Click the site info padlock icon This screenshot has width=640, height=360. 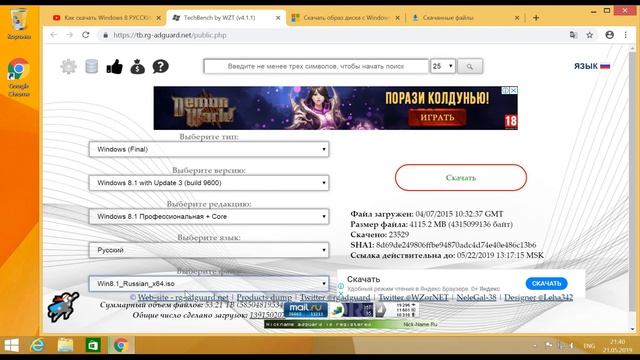click(x=105, y=35)
